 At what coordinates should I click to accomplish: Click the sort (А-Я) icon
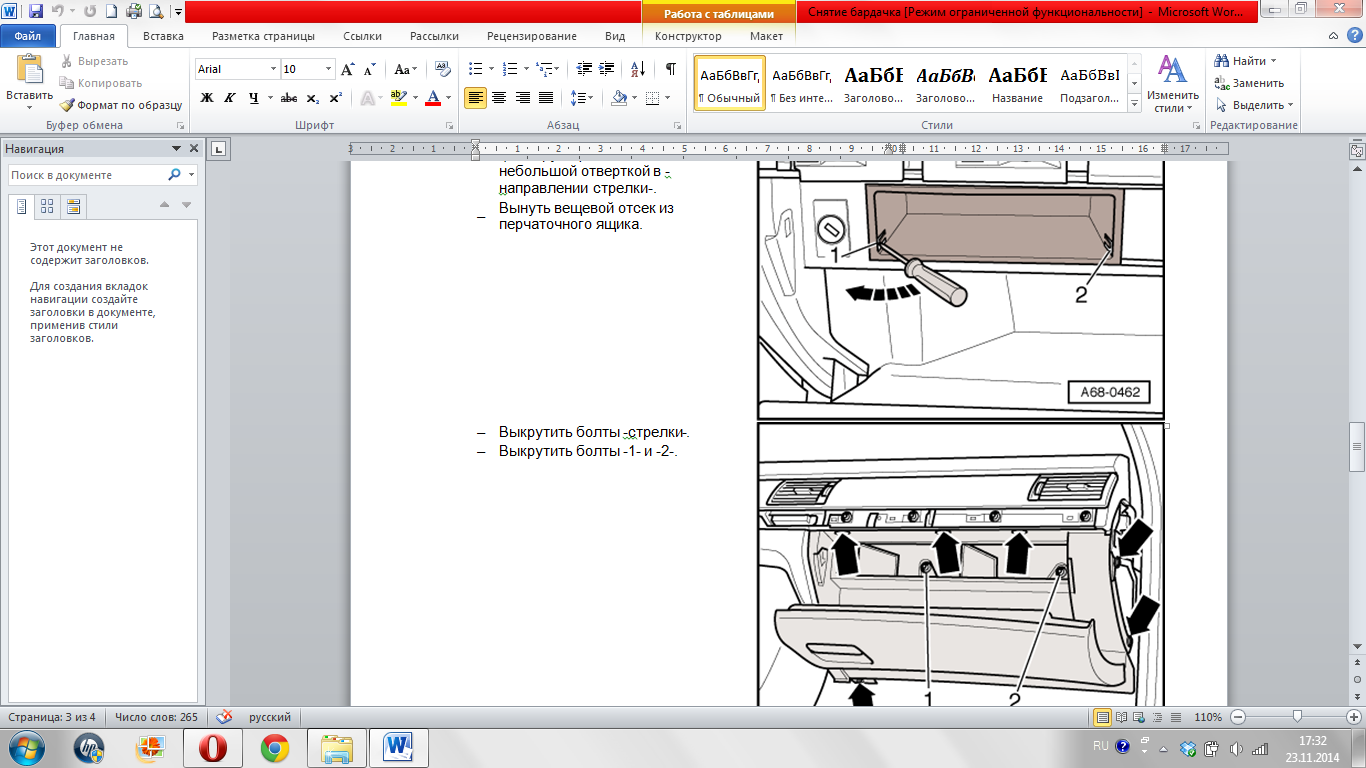tap(635, 69)
